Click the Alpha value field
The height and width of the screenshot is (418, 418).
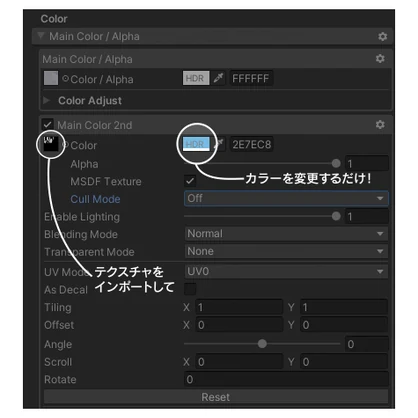coord(367,163)
